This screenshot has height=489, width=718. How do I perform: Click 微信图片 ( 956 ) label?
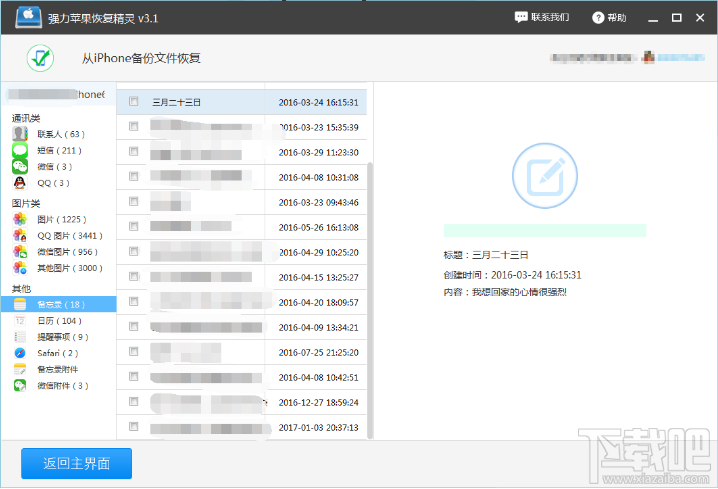[x=67, y=252]
